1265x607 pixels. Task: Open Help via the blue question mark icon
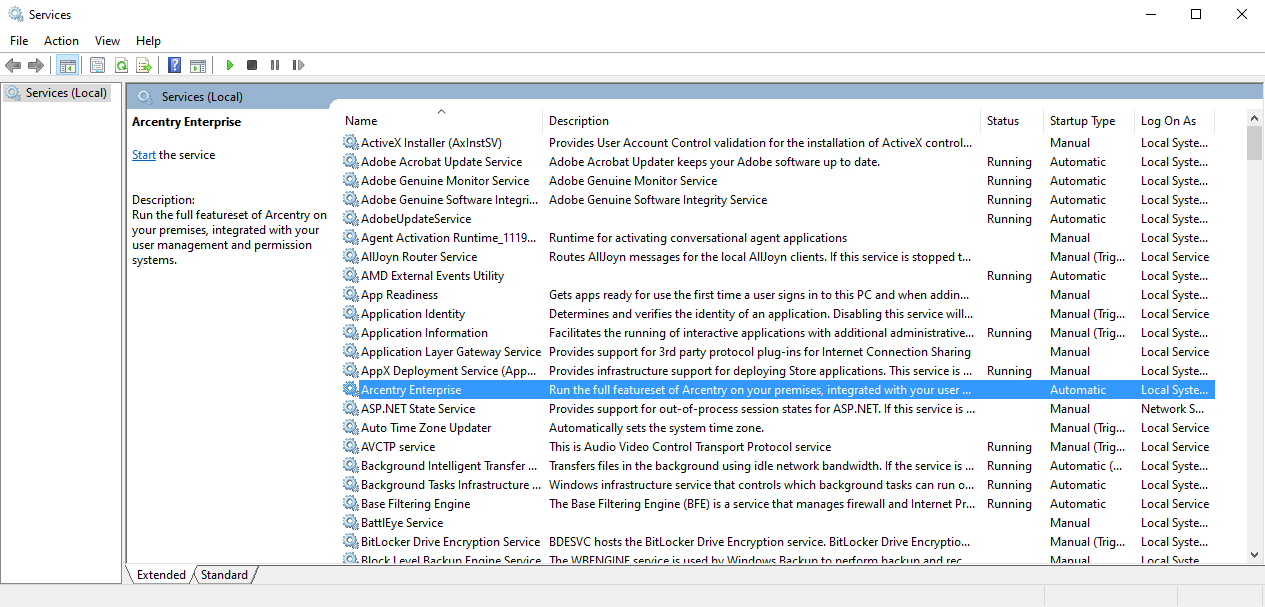175,65
